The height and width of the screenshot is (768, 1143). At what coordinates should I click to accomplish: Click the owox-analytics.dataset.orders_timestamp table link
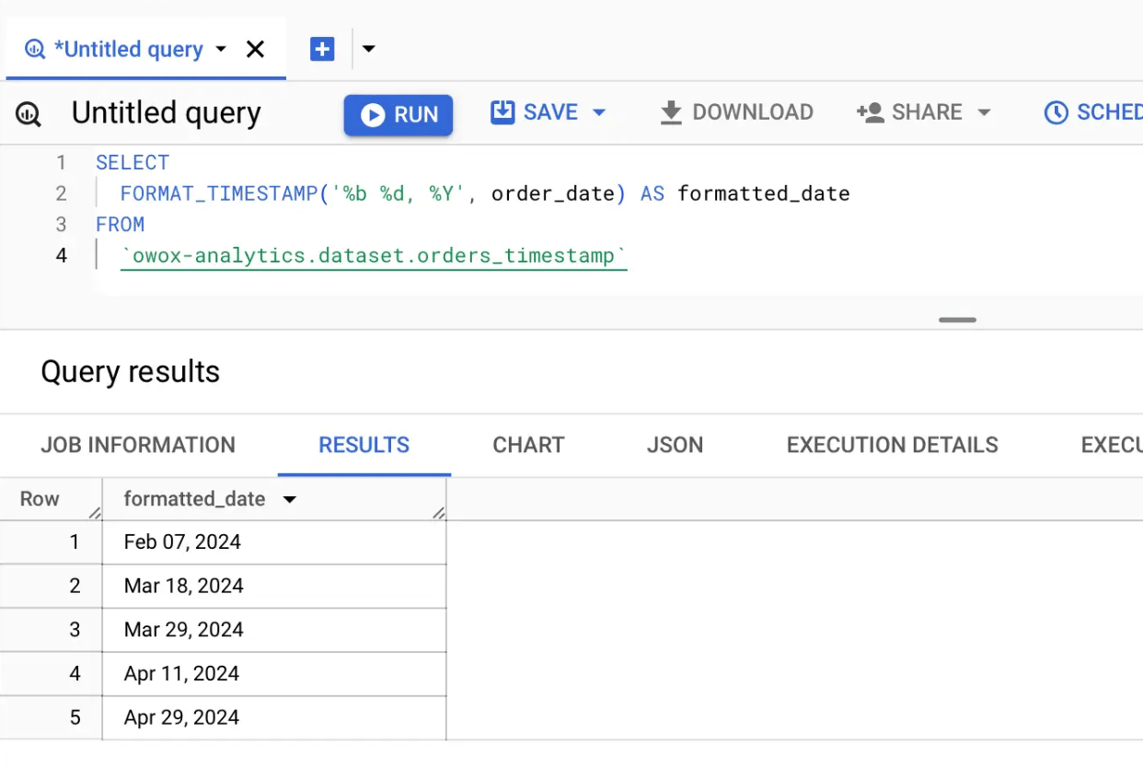(x=373, y=256)
